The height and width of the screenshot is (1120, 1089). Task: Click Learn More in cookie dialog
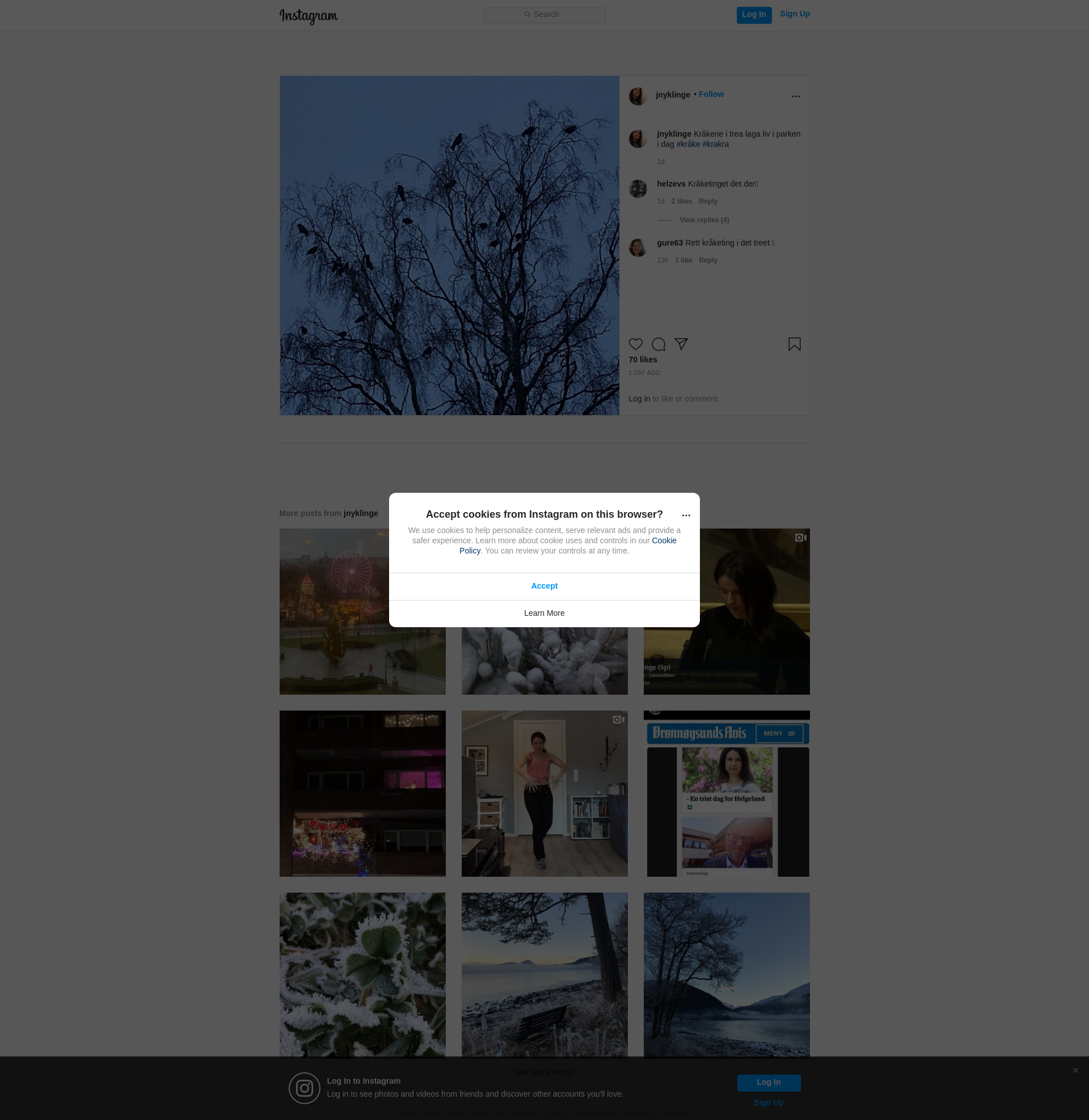tap(544, 614)
